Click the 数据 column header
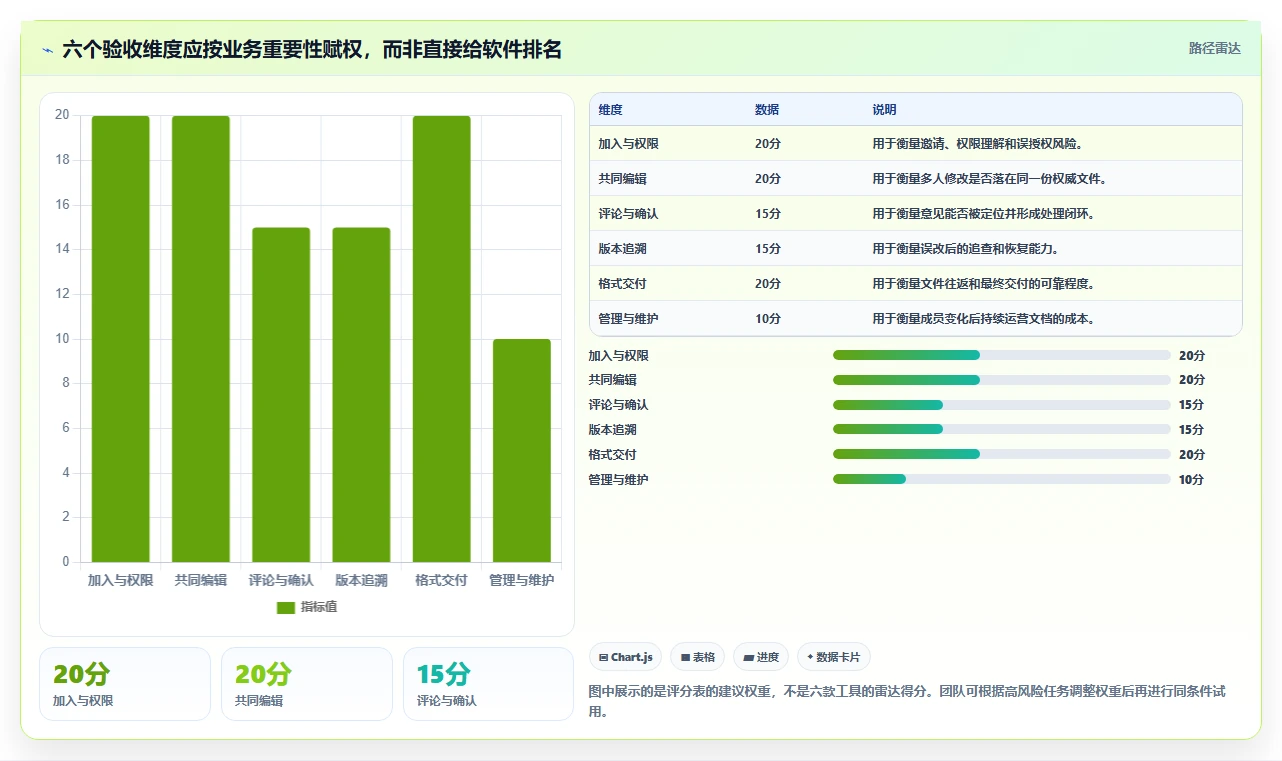The image size is (1282, 761). (767, 110)
